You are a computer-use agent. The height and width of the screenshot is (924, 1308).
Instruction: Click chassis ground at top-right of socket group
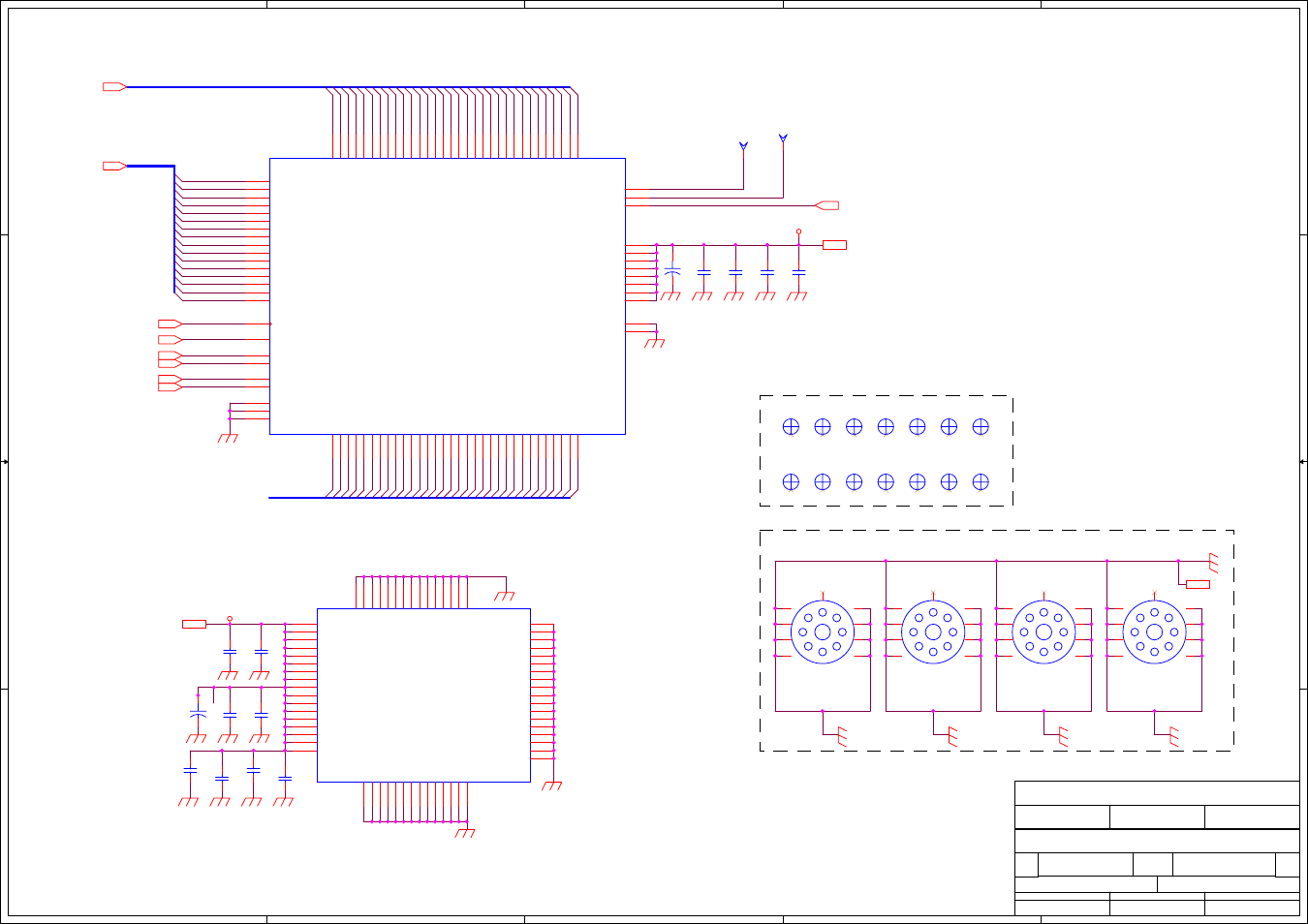click(x=1213, y=562)
